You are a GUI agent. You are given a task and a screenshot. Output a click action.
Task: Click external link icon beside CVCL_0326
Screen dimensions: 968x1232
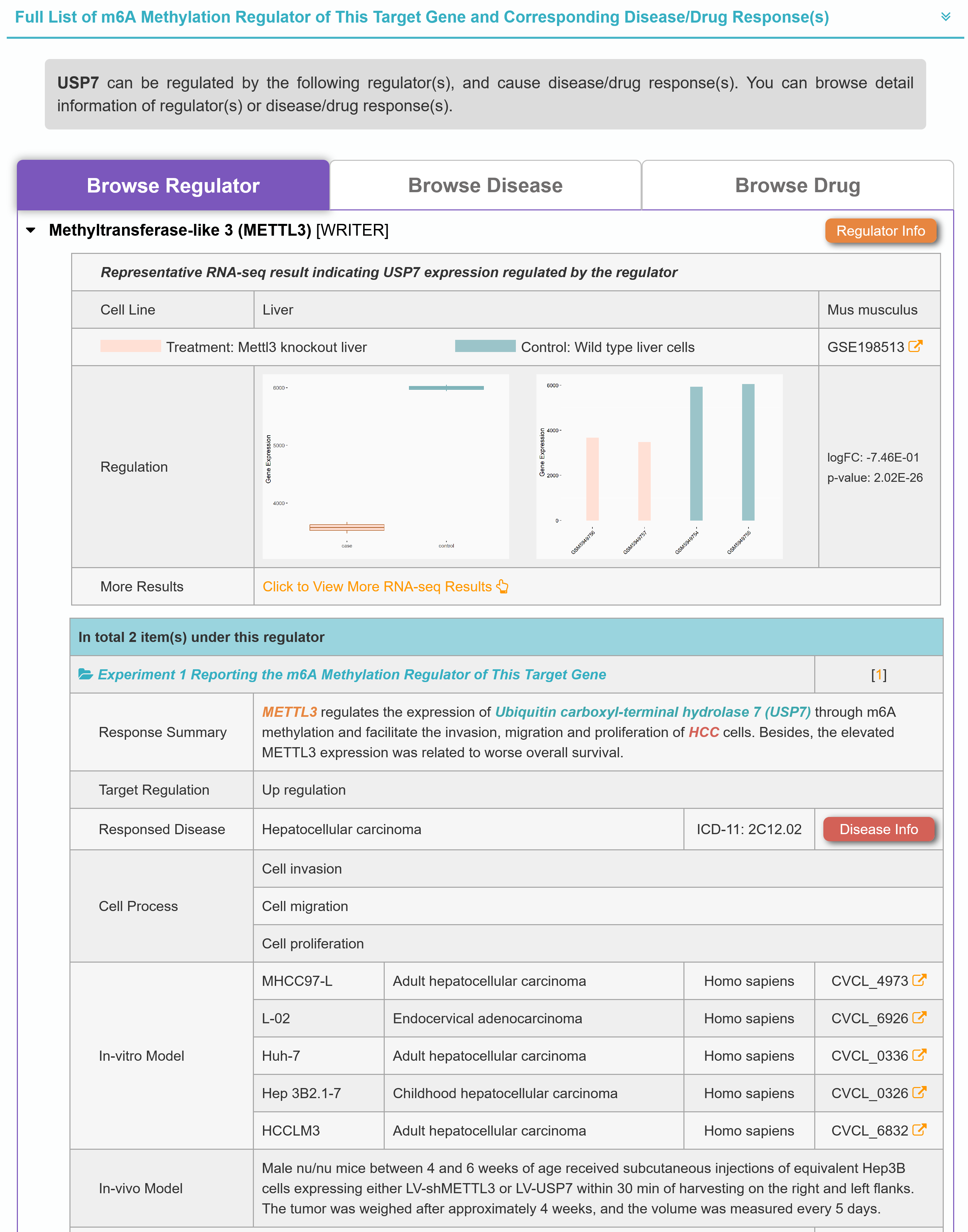click(919, 1092)
